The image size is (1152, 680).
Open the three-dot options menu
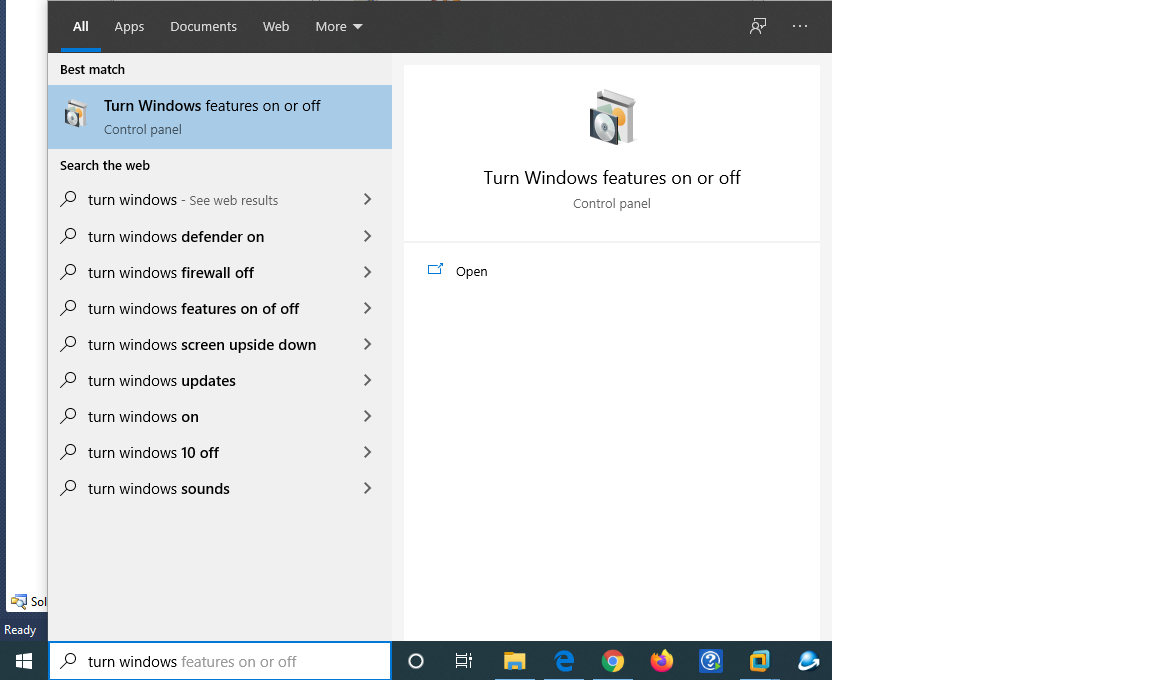click(800, 26)
